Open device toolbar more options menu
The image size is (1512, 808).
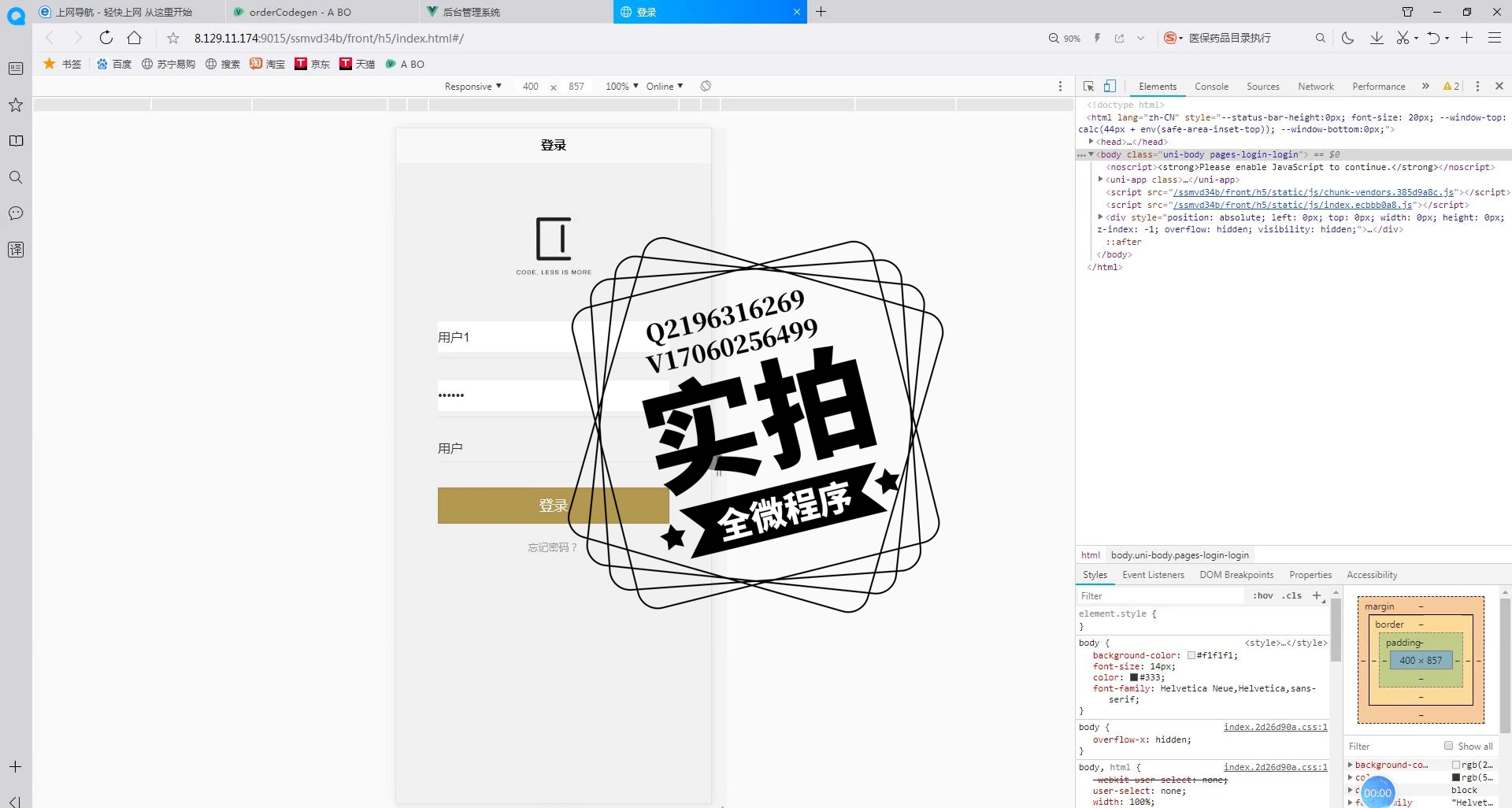[1060, 87]
